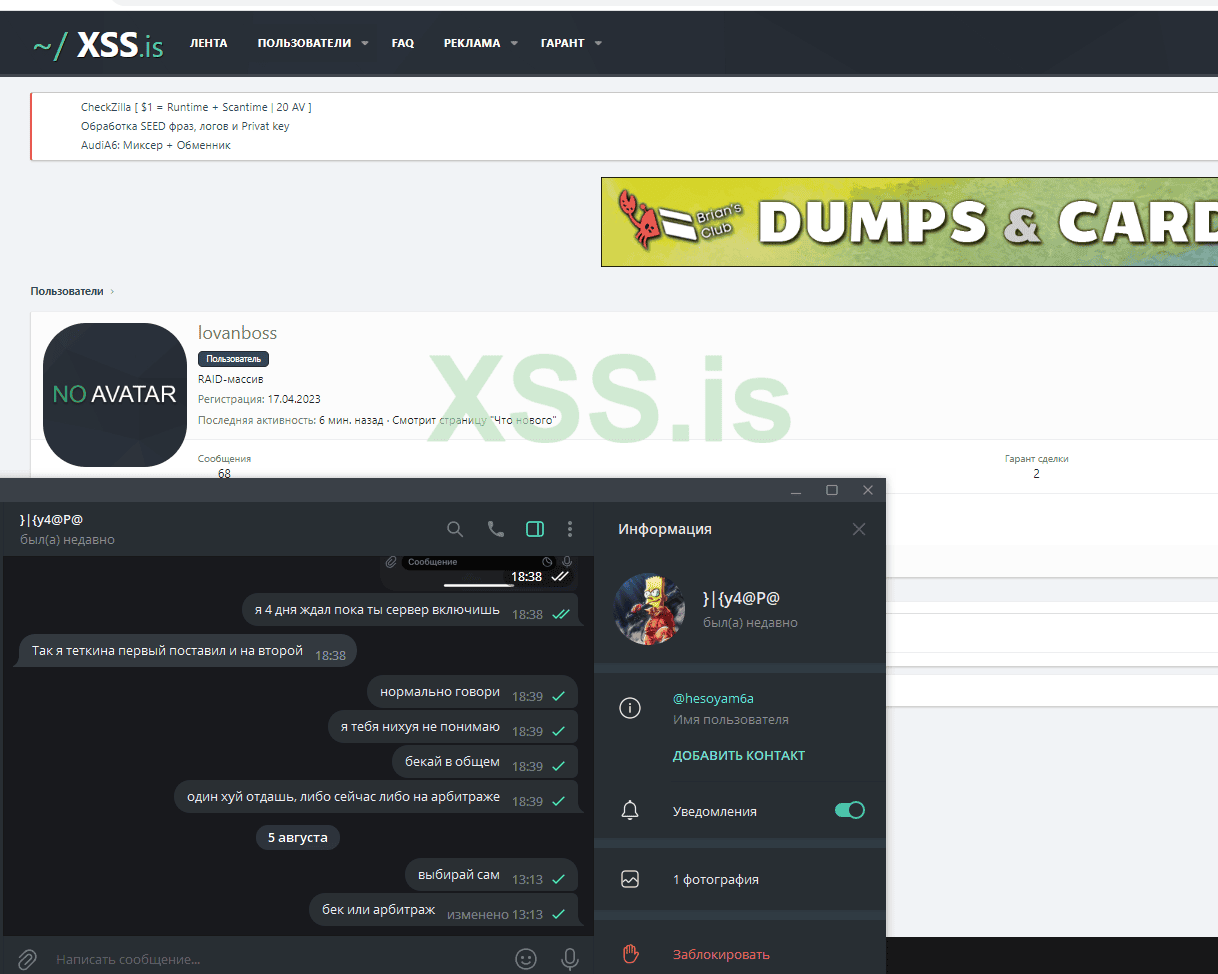Click message "Так я теткина первый поставил"

(188, 652)
